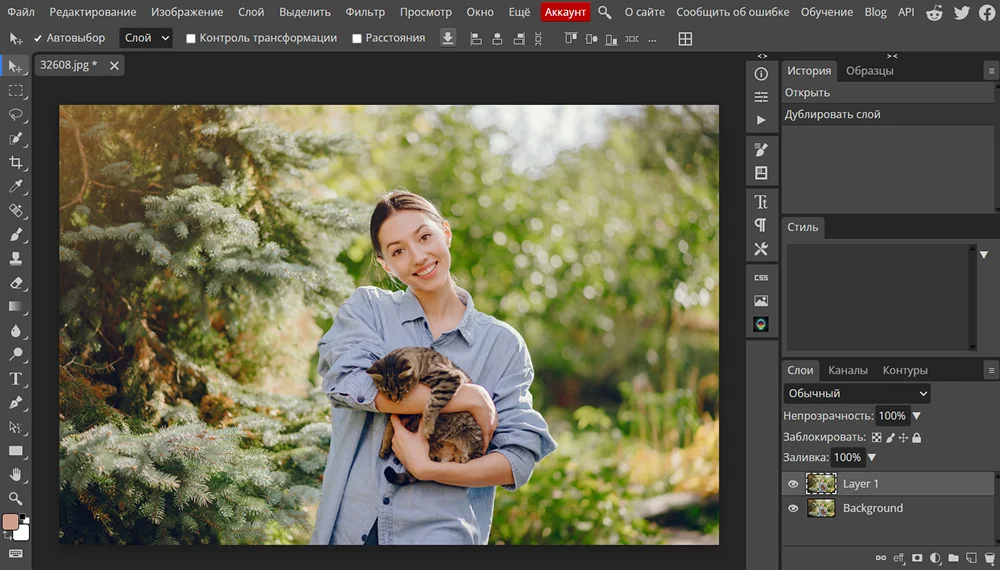Enable the Контроль трансформации checkbox

coord(191,38)
